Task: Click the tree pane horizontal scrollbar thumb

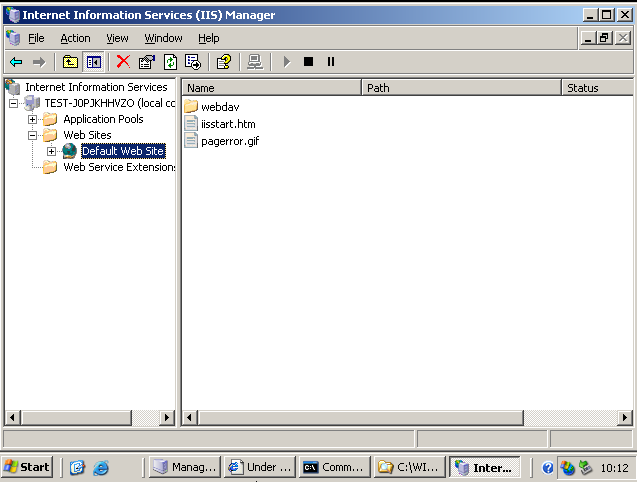Action: (x=77, y=417)
